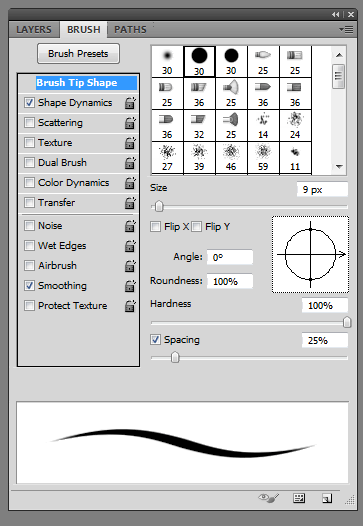Click the lock icon beside Noise
This screenshot has height=526, width=363.
(130, 226)
